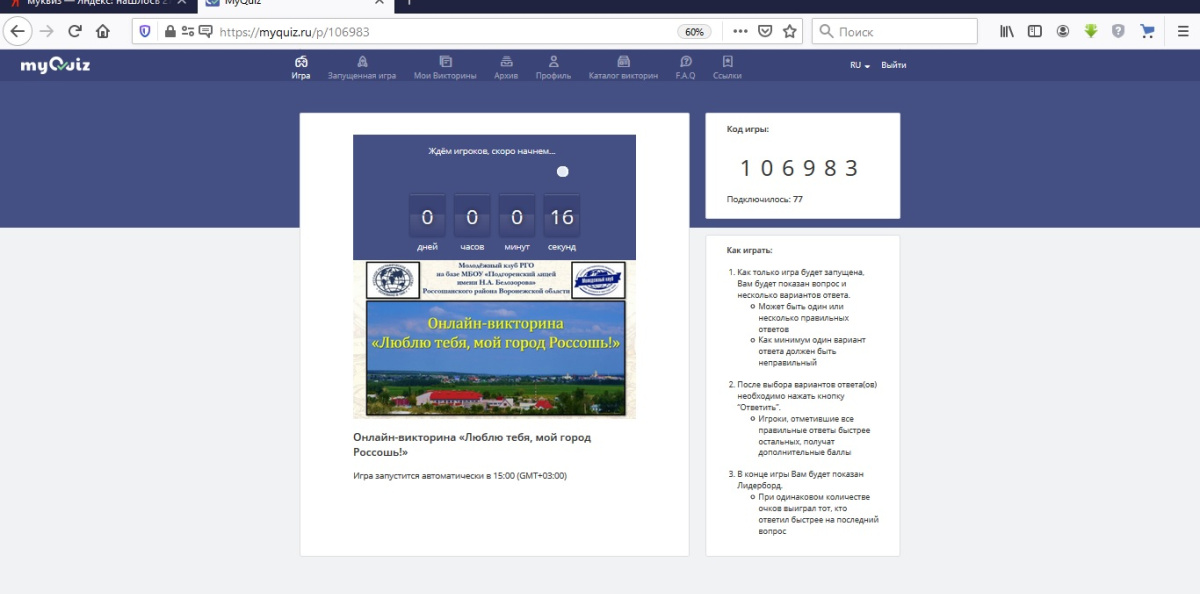Click the game code 106983
This screenshot has height=594, width=1200.
[x=801, y=168]
